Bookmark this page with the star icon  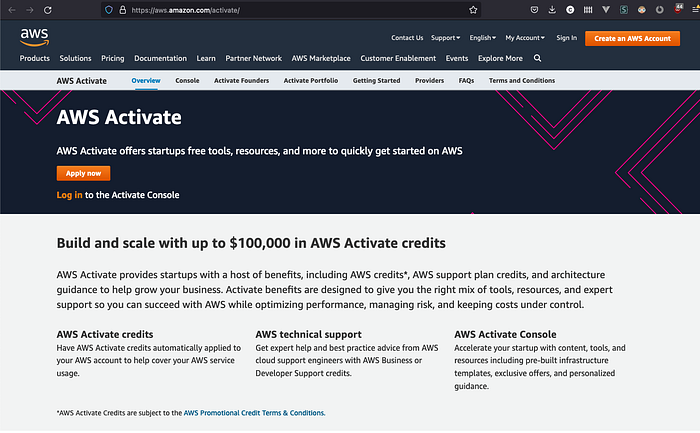coord(473,10)
